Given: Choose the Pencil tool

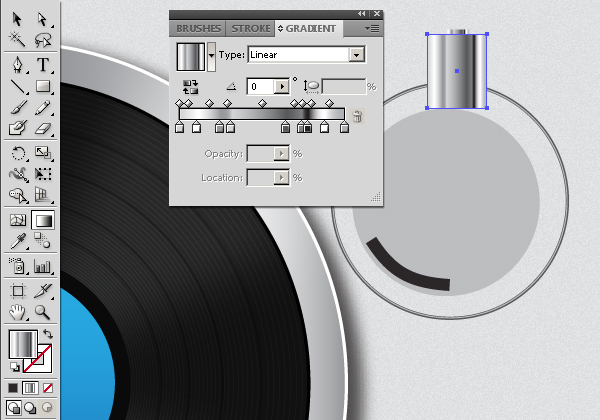Looking at the screenshot, I should pyautogui.click(x=42, y=107).
